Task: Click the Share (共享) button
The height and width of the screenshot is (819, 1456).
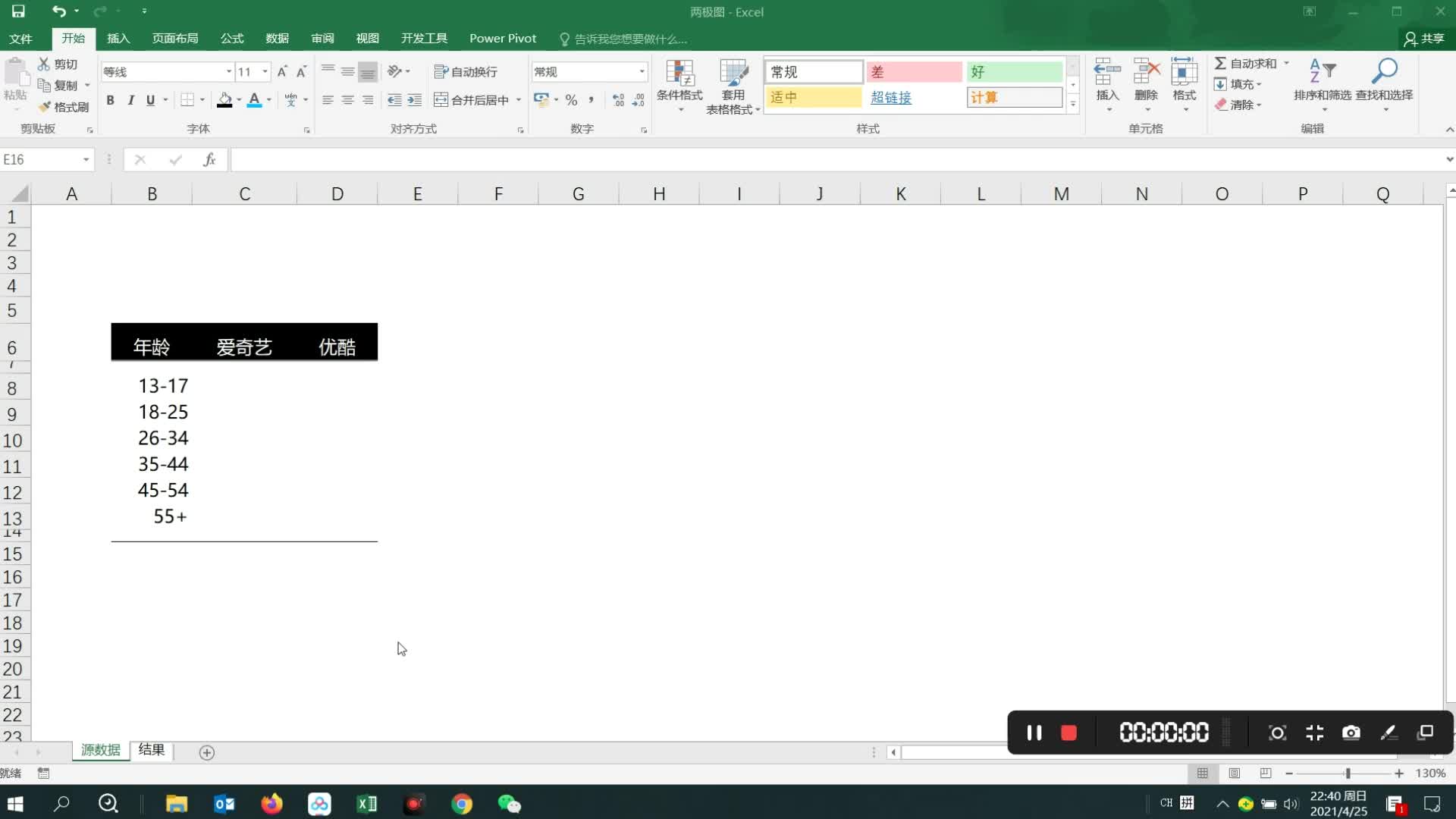Action: pos(1424,38)
